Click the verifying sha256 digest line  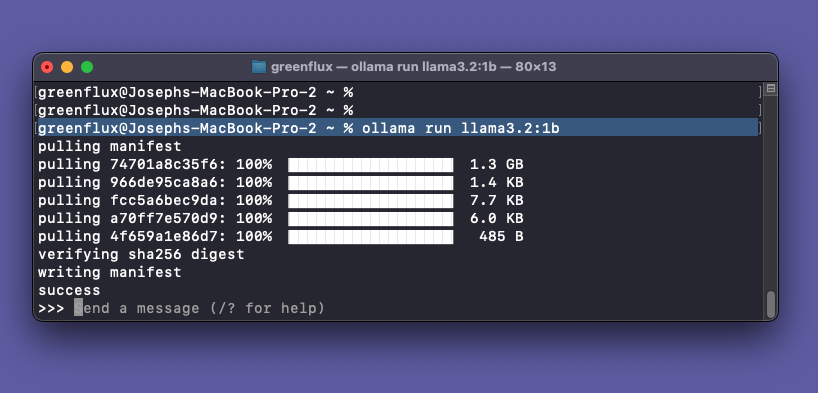[141, 255]
